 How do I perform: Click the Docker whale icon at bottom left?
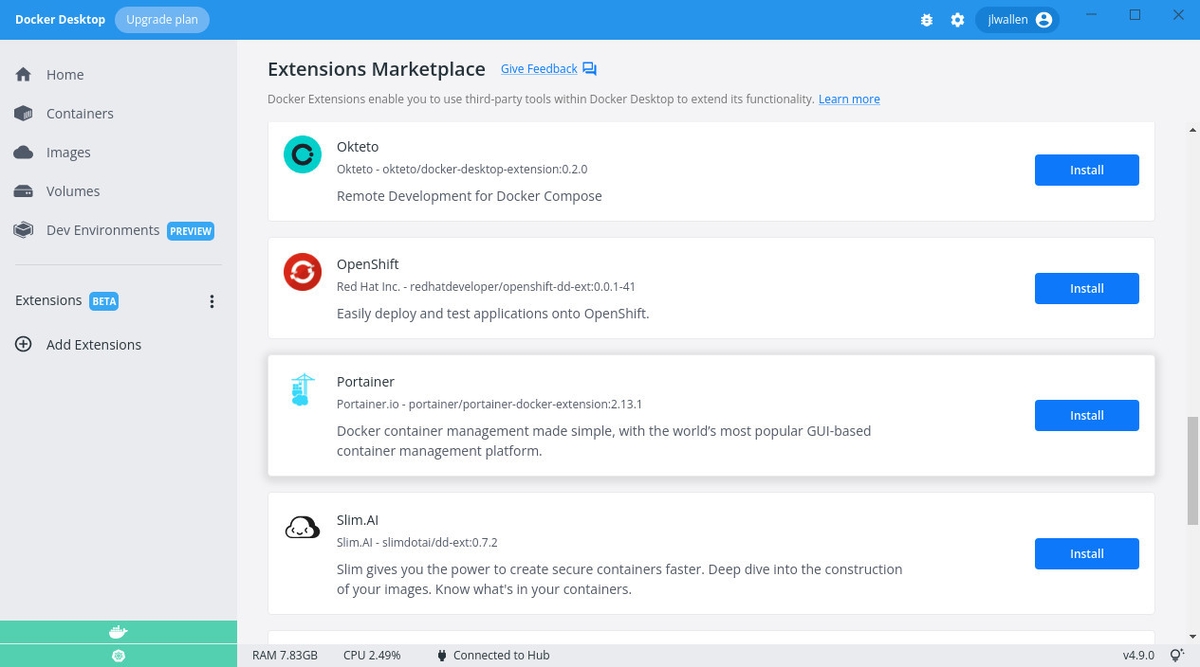(x=118, y=632)
